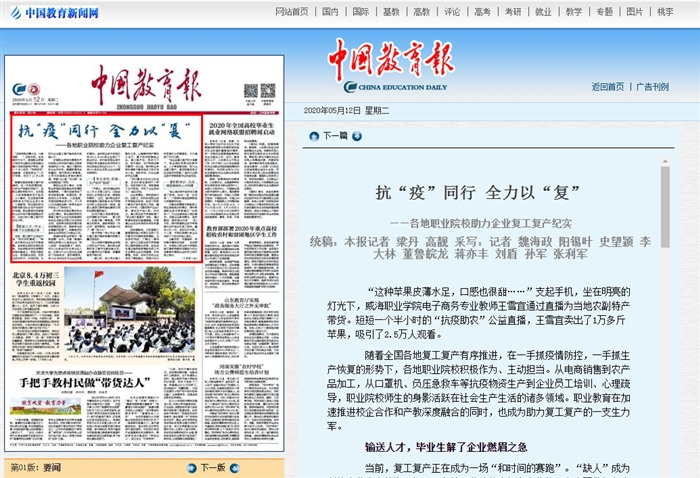Open the 桃李 nav item
700x478 pixels.
[x=665, y=12]
